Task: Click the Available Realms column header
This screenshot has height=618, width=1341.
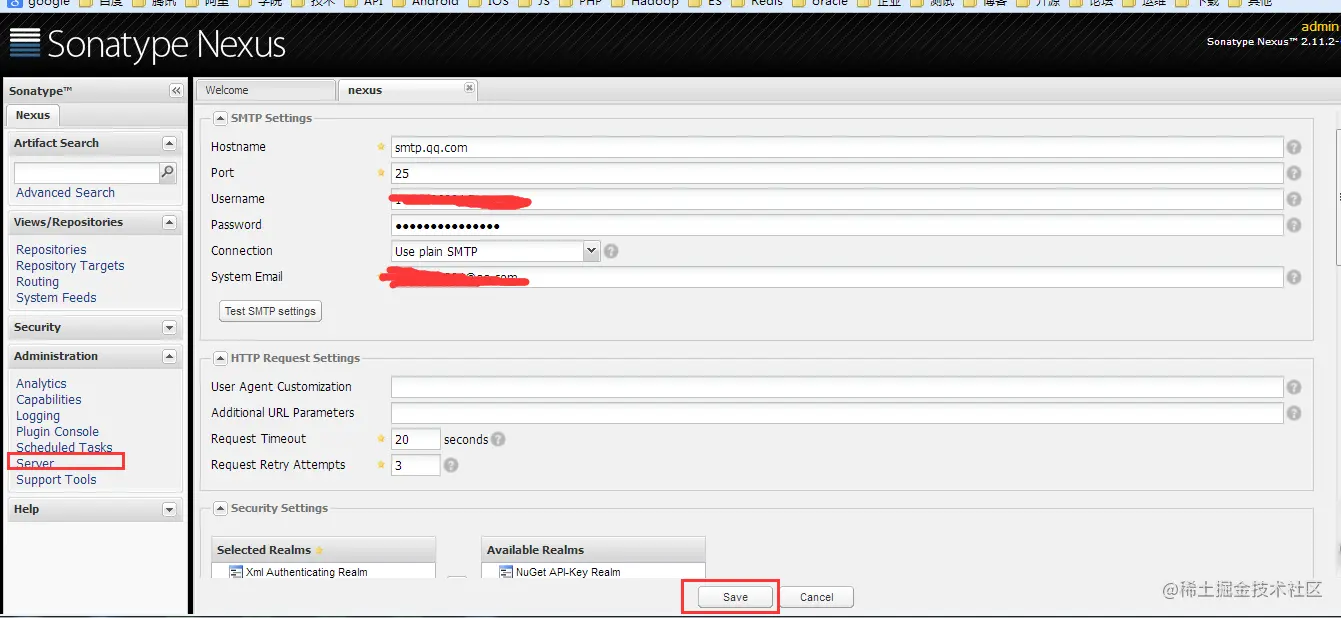Action: (x=594, y=550)
